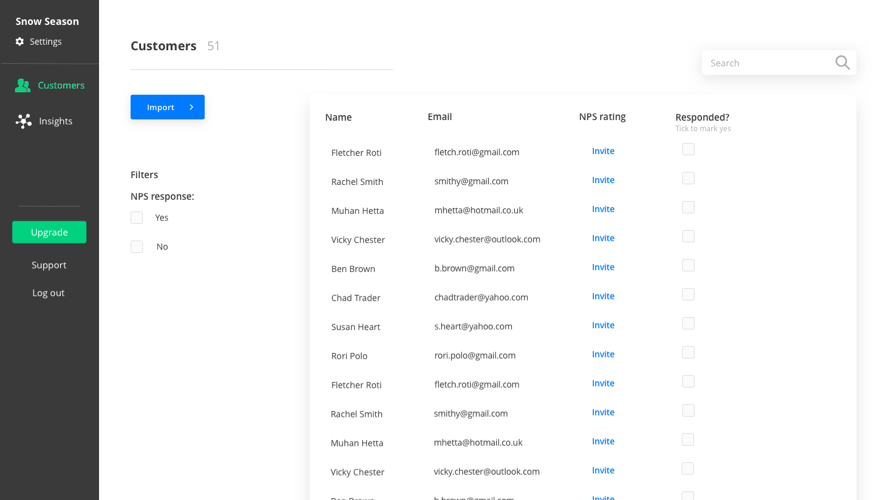Click the Customers people icon in sidebar
Viewport: 890px width, 500px height.
click(23, 86)
